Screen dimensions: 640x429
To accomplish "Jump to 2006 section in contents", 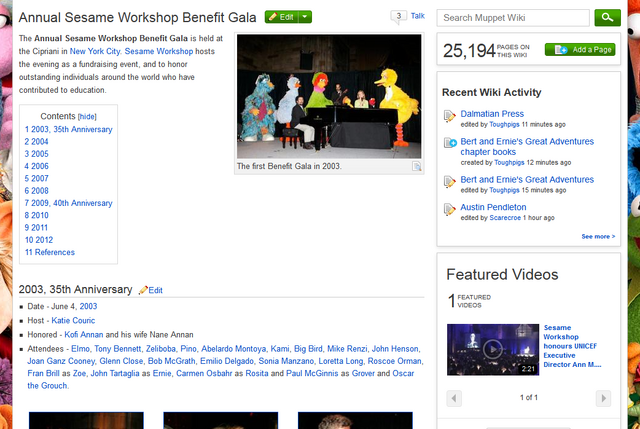I will pyautogui.click(x=36, y=166).
